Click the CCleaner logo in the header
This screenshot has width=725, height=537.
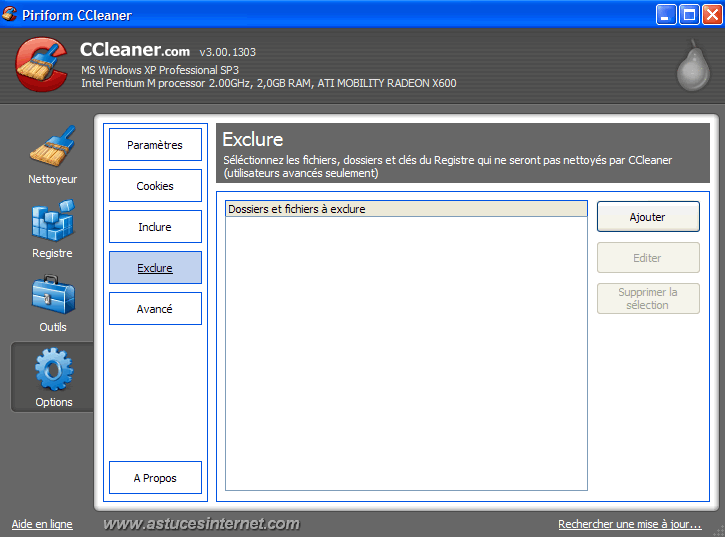point(42,64)
